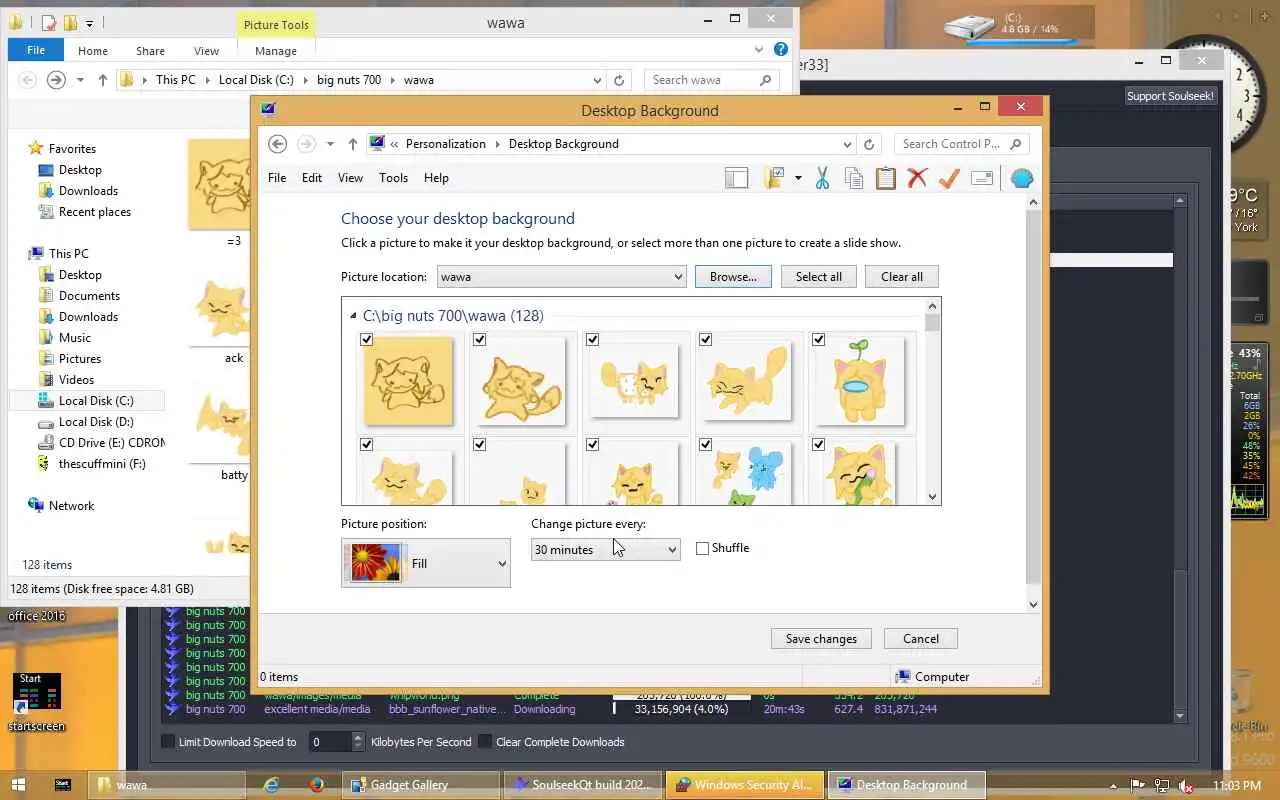This screenshot has height=800, width=1280.
Task: Click the folder options icon with checkbox
Action: point(774,178)
